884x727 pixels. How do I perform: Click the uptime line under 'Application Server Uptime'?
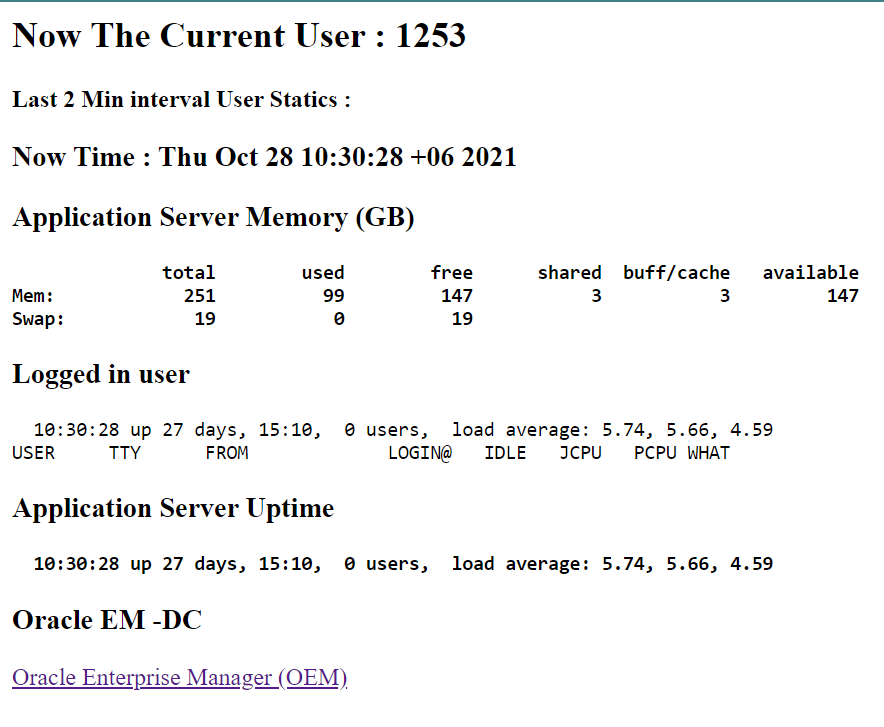click(403, 564)
